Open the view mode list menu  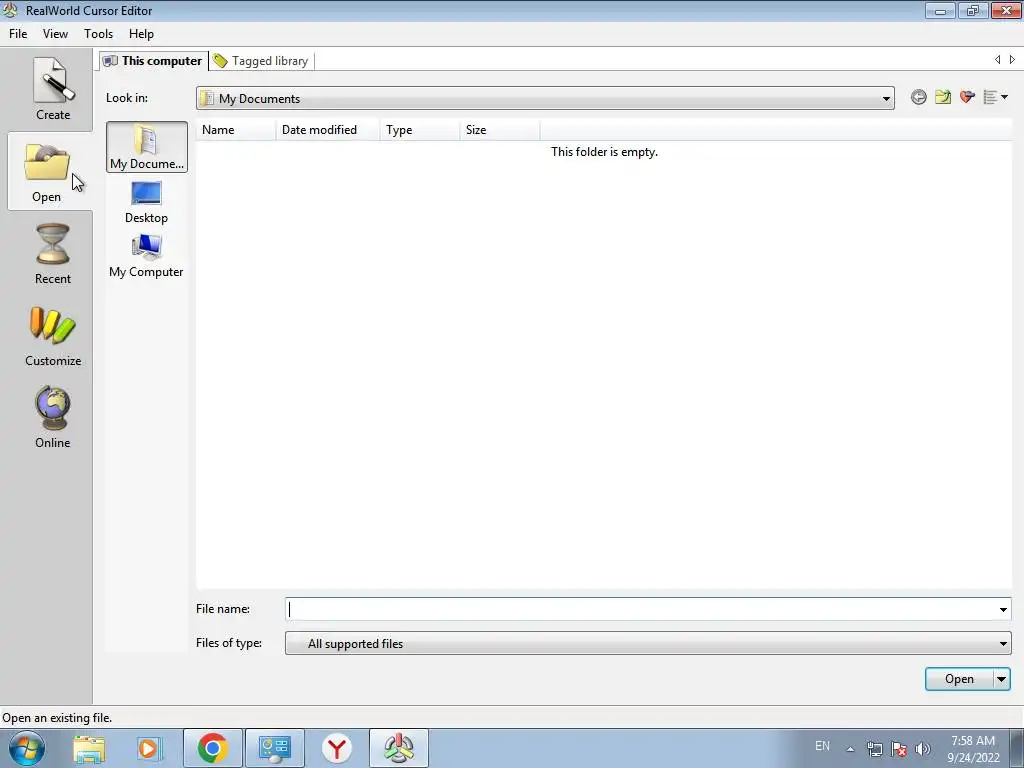click(x=995, y=97)
